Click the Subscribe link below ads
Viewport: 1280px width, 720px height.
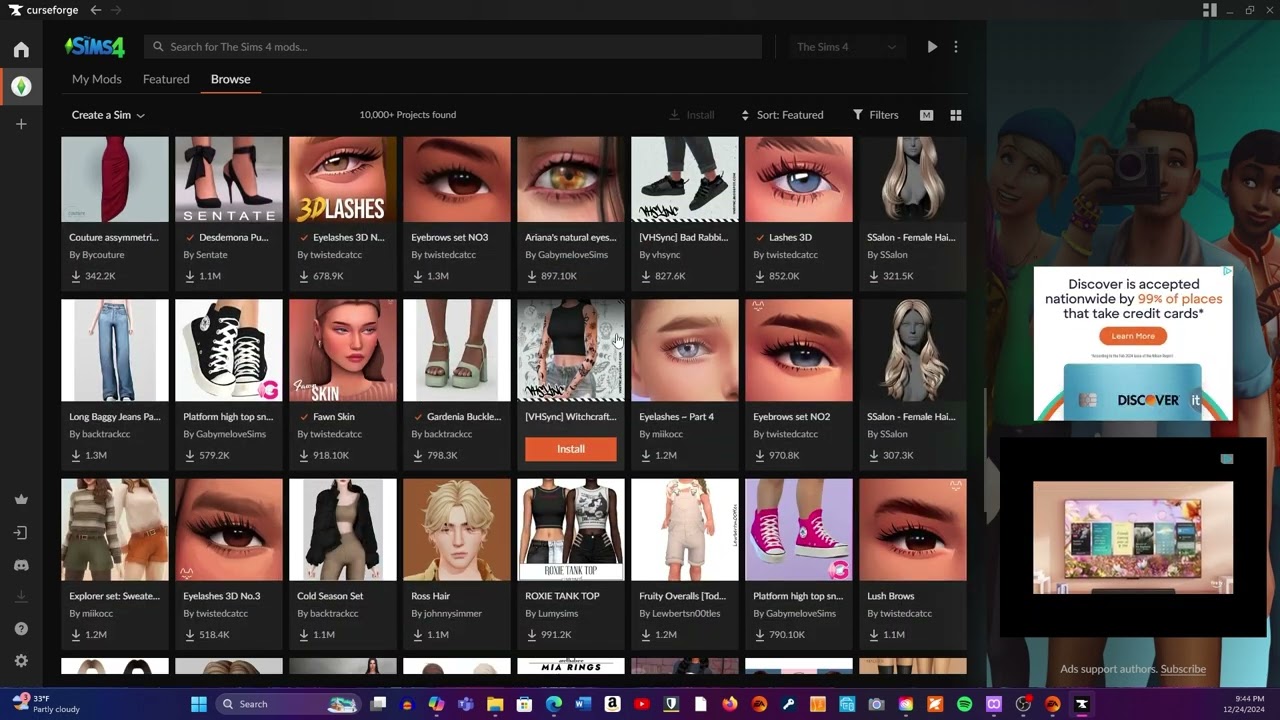pyautogui.click(x=1183, y=669)
